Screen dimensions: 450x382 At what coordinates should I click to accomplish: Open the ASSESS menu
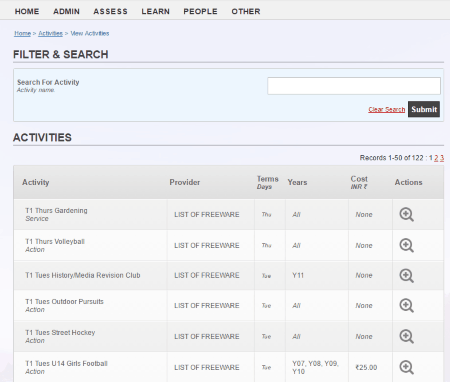(110, 11)
